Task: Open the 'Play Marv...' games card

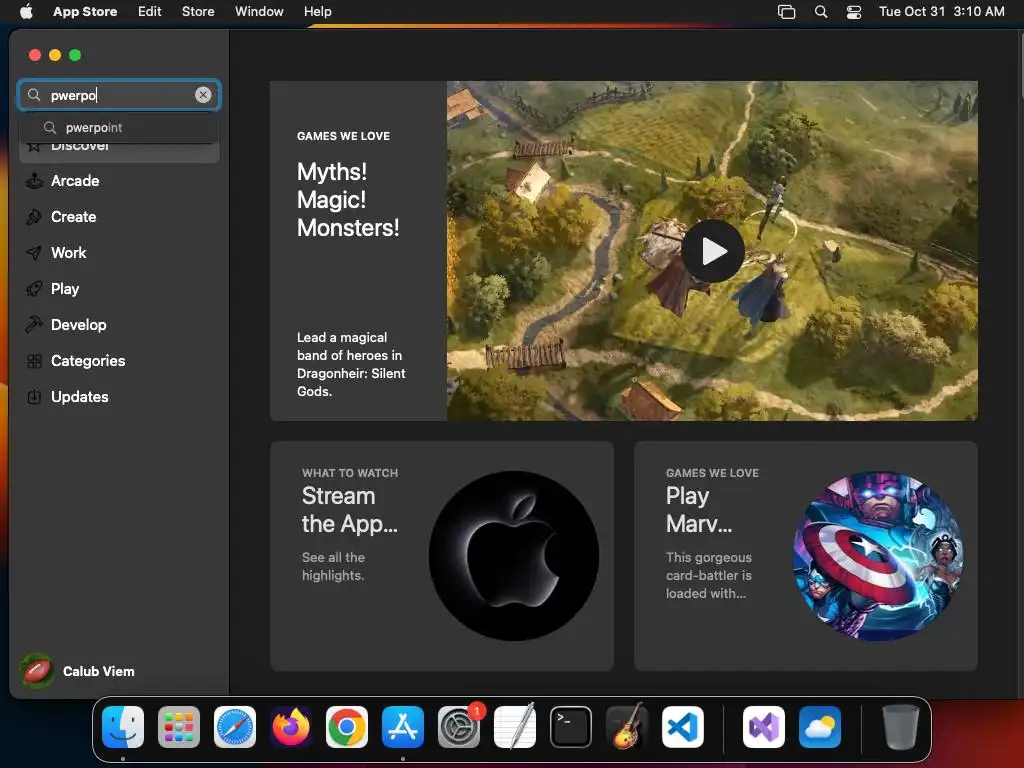Action: [x=806, y=556]
